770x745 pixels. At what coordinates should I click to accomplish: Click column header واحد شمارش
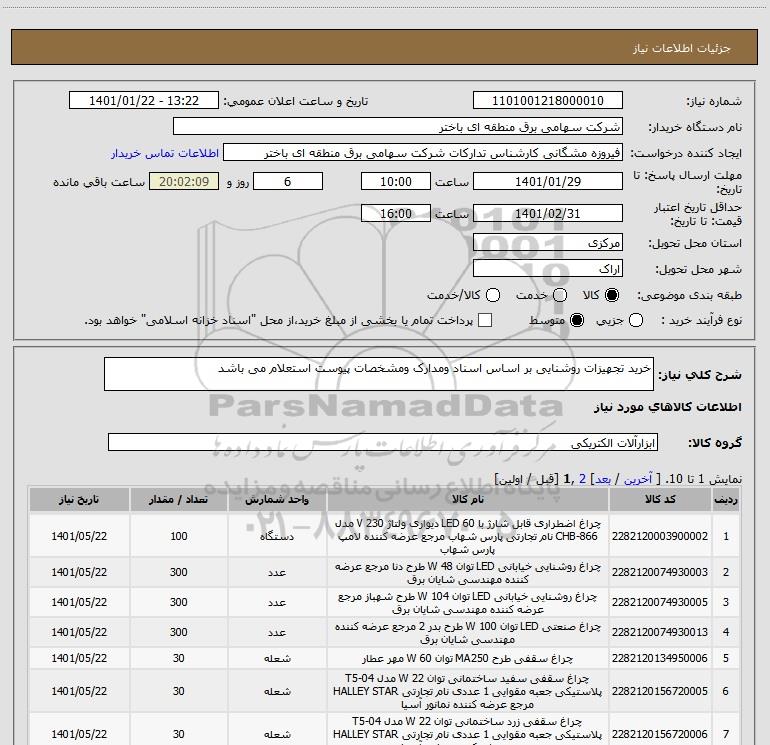[277, 499]
